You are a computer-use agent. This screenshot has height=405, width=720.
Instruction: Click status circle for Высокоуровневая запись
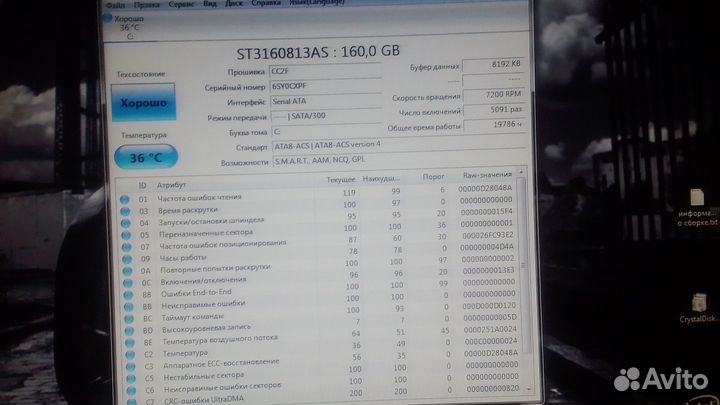pos(129,331)
